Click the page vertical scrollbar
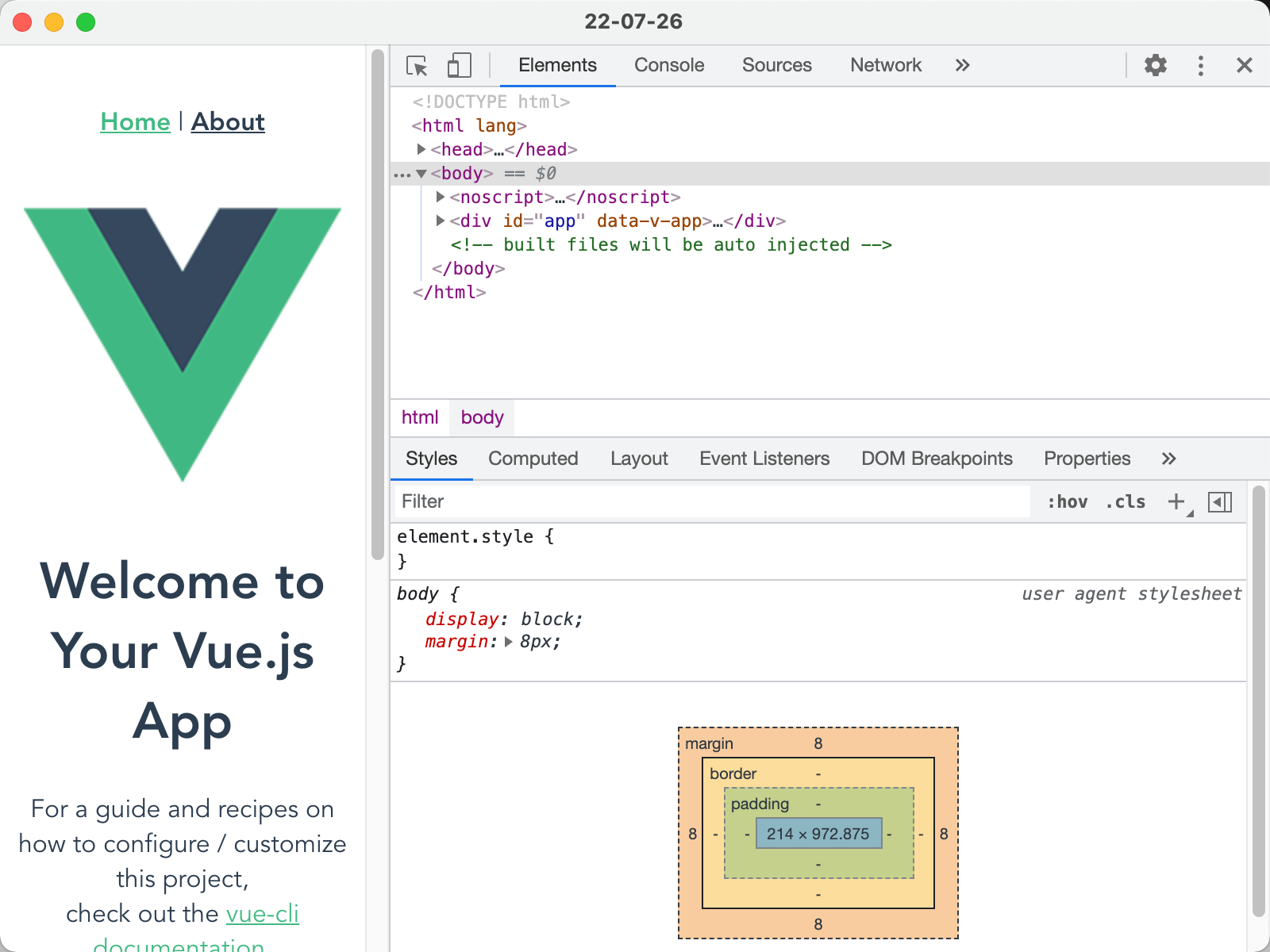1270x952 pixels. (377, 305)
